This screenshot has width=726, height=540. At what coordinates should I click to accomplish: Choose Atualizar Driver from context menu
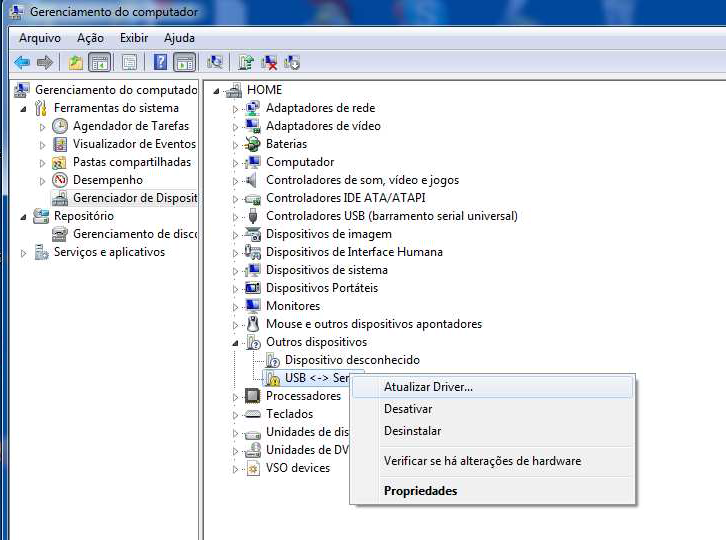(428, 387)
